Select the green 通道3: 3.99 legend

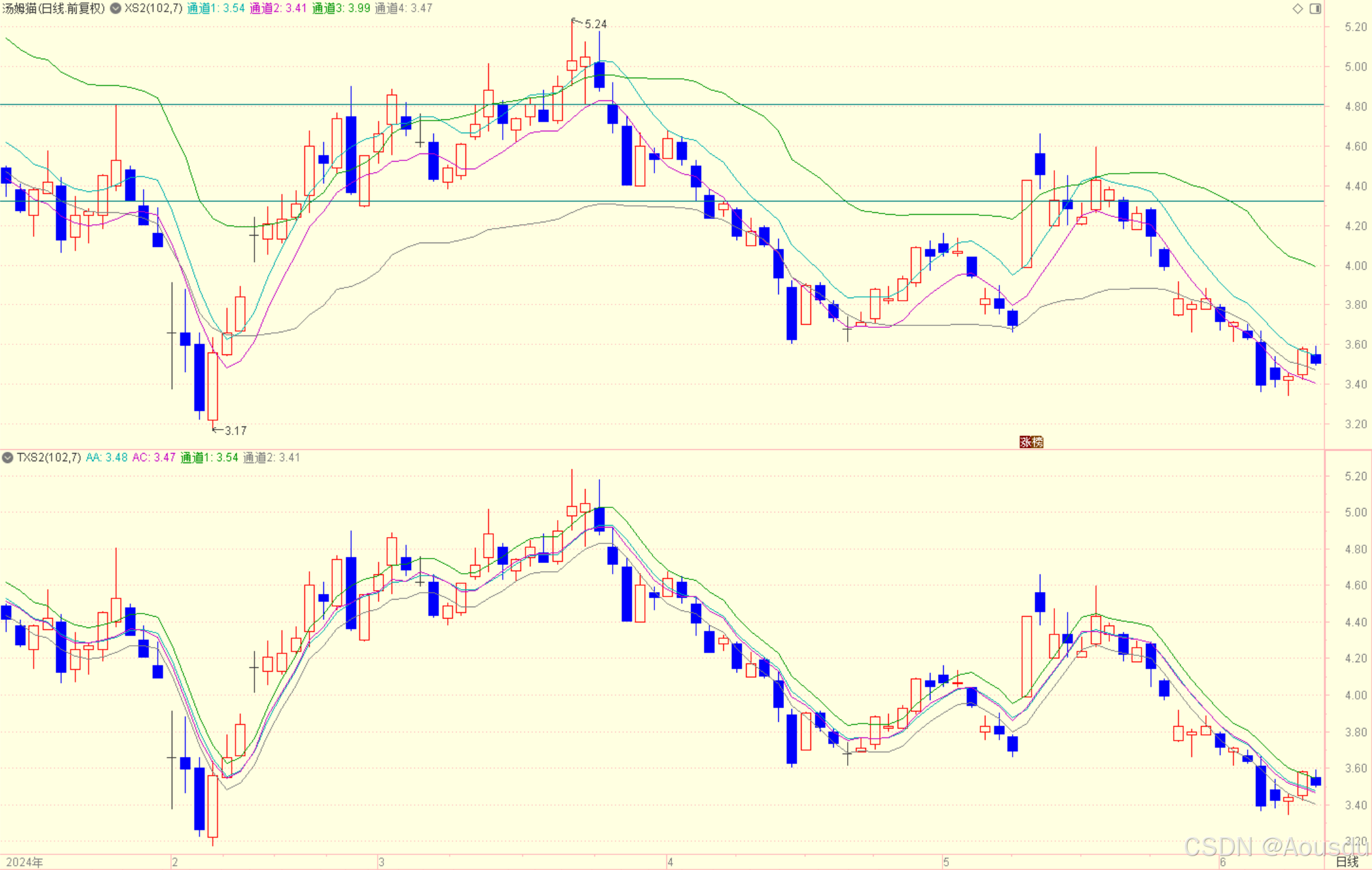pyautogui.click(x=341, y=8)
